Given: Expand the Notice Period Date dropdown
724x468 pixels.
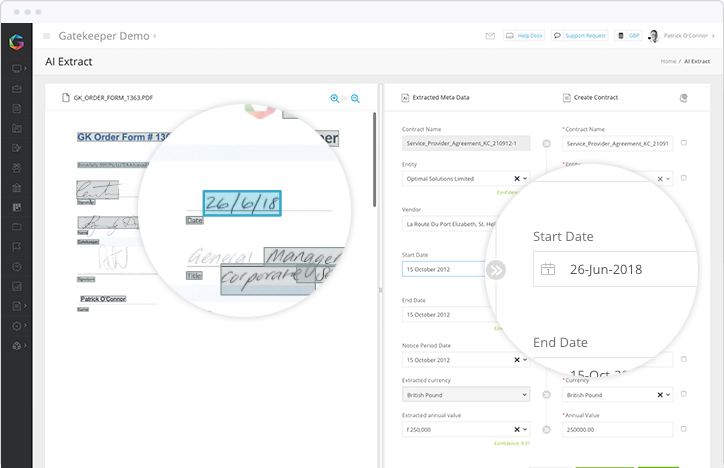Looking at the screenshot, I should pos(526,359).
